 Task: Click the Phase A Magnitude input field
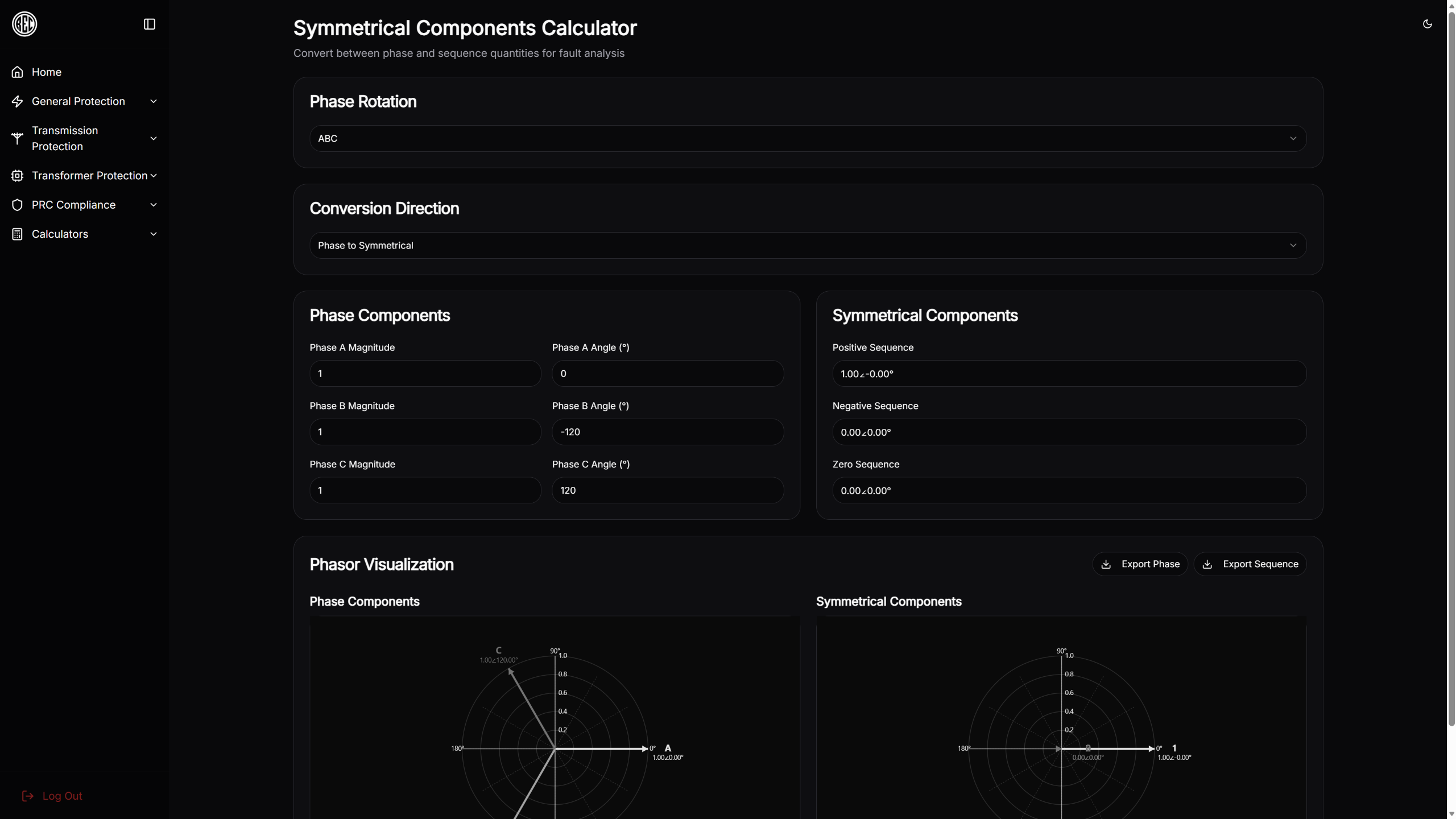click(425, 374)
